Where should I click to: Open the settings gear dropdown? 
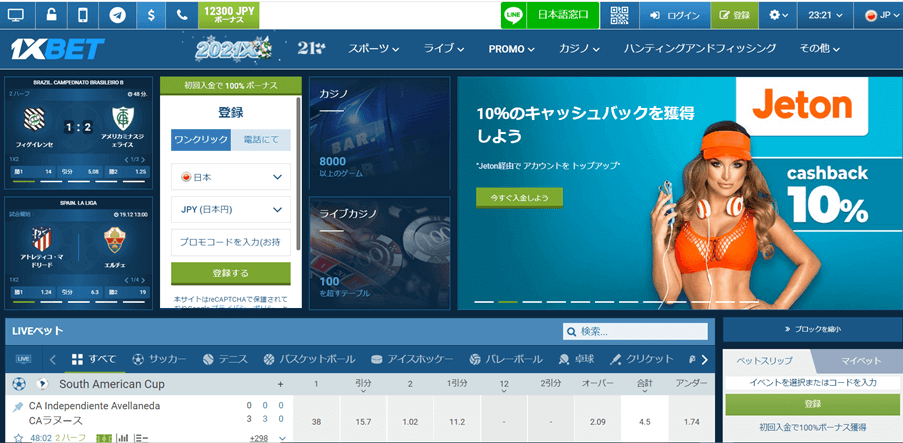778,16
